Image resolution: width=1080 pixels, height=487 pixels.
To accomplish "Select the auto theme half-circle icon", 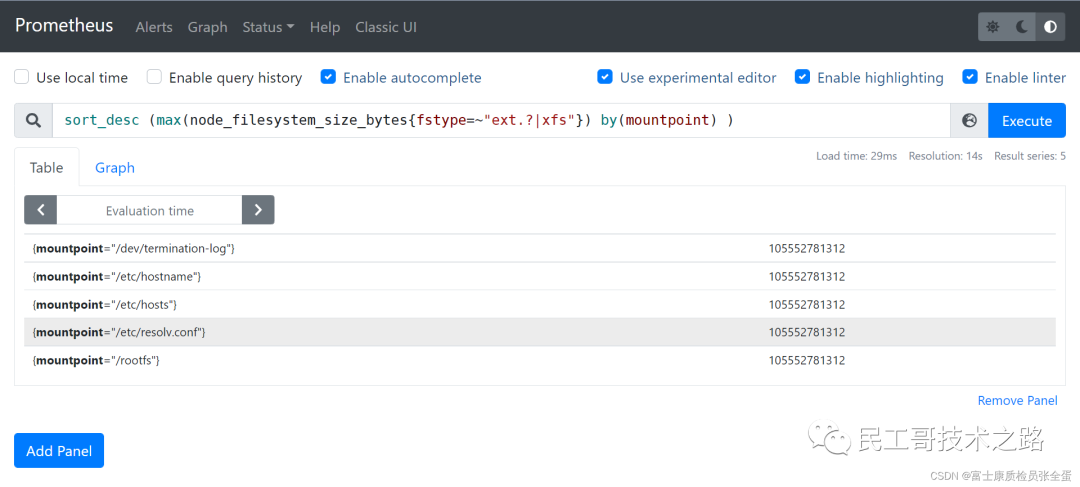I will click(x=1050, y=27).
